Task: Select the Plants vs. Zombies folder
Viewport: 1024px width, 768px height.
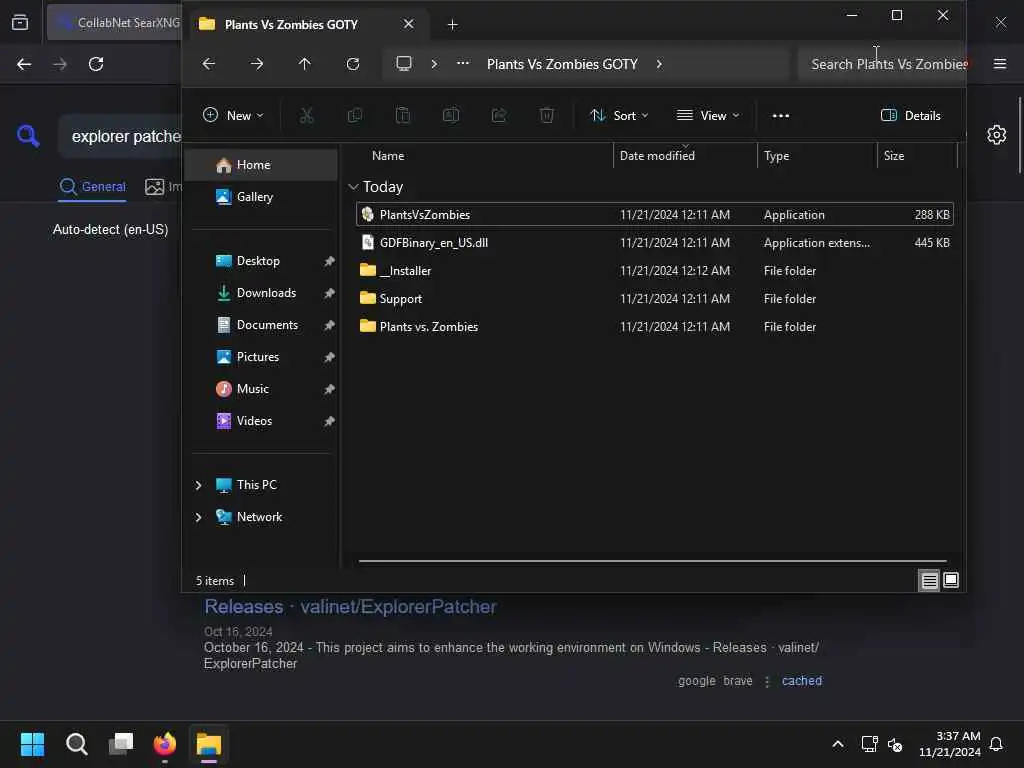Action: click(654, 327)
